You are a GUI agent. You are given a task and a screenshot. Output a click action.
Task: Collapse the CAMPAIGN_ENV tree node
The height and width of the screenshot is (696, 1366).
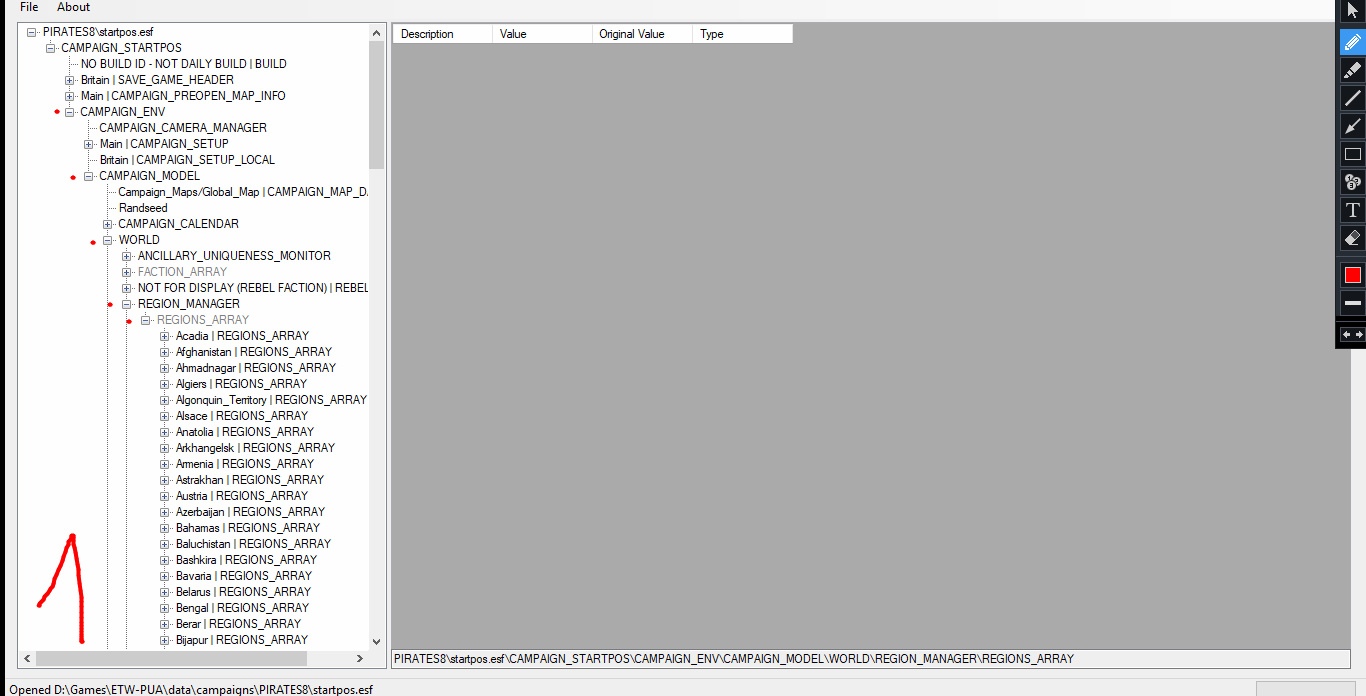click(x=70, y=112)
